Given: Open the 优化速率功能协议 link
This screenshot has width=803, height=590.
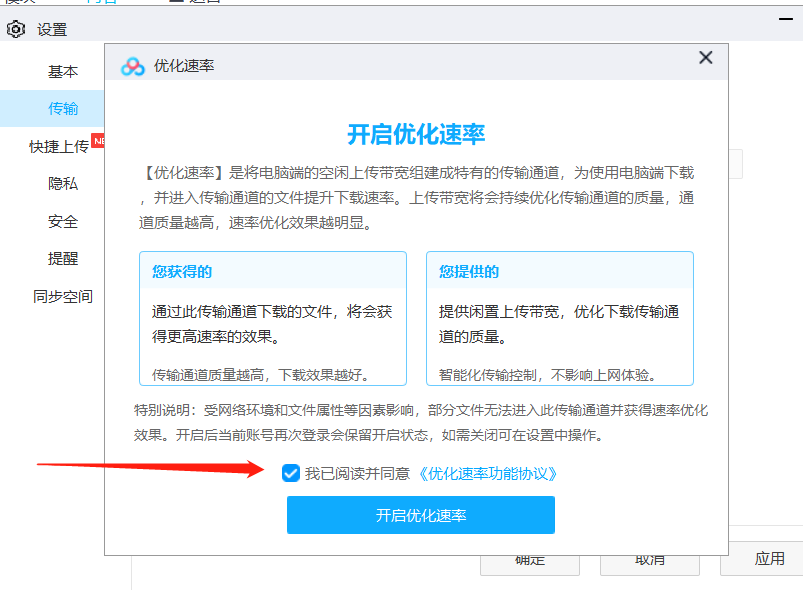Looking at the screenshot, I should 487,474.
